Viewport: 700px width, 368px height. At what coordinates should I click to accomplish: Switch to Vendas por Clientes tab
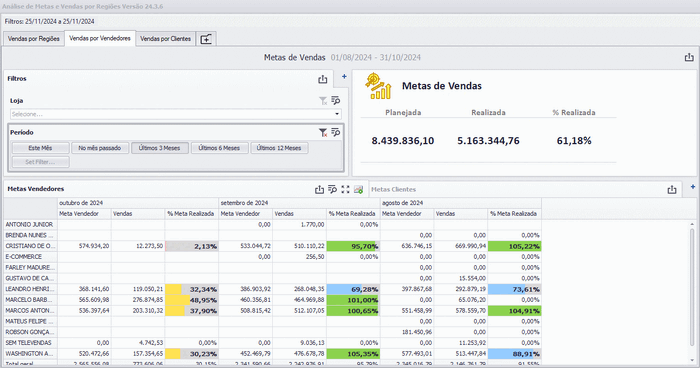point(165,39)
